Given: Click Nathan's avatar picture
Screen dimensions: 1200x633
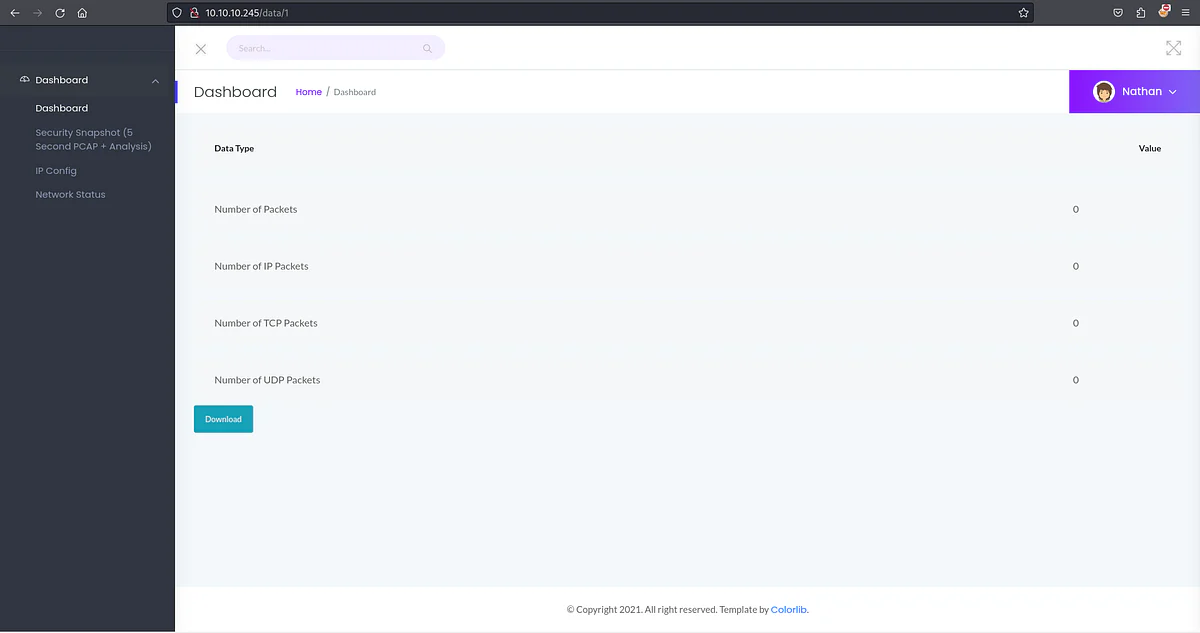Looking at the screenshot, I should coord(1104,92).
